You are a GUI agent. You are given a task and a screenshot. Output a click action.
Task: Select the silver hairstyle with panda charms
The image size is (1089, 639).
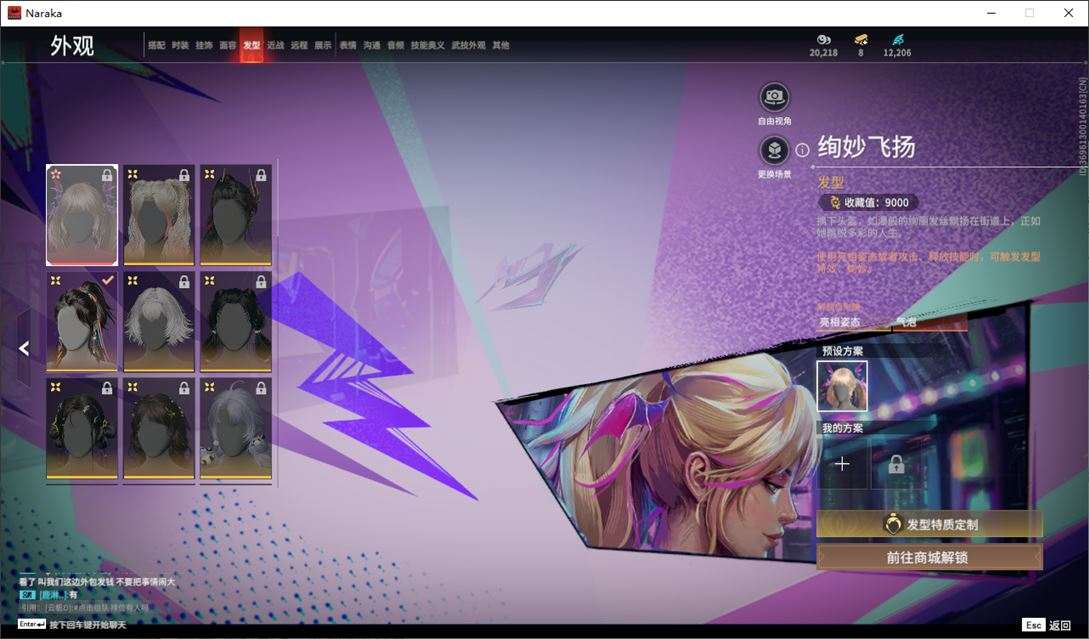[236, 429]
